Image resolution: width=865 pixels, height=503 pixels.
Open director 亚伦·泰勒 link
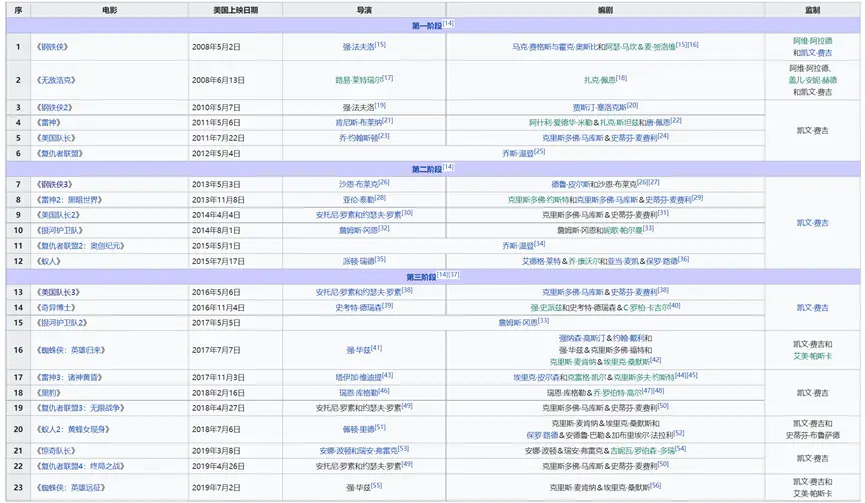click(359, 200)
